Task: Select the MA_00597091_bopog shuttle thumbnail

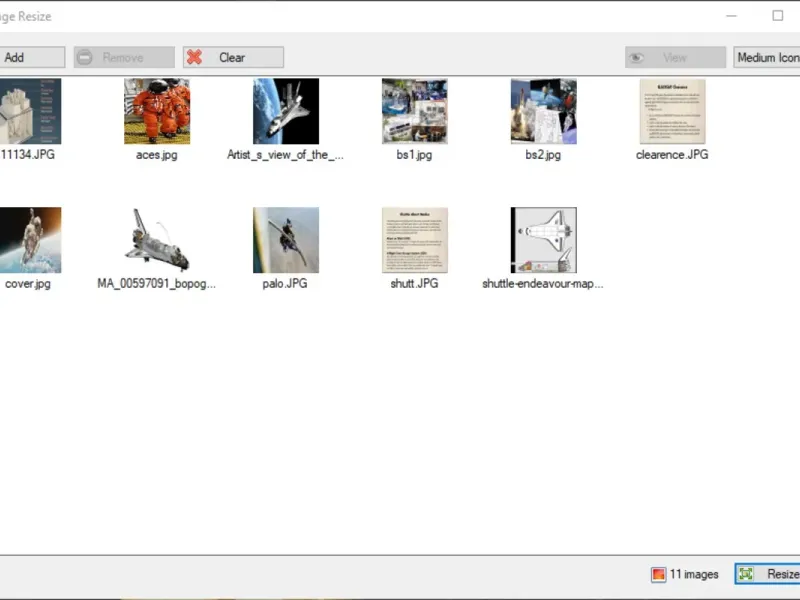Action: click(x=157, y=240)
